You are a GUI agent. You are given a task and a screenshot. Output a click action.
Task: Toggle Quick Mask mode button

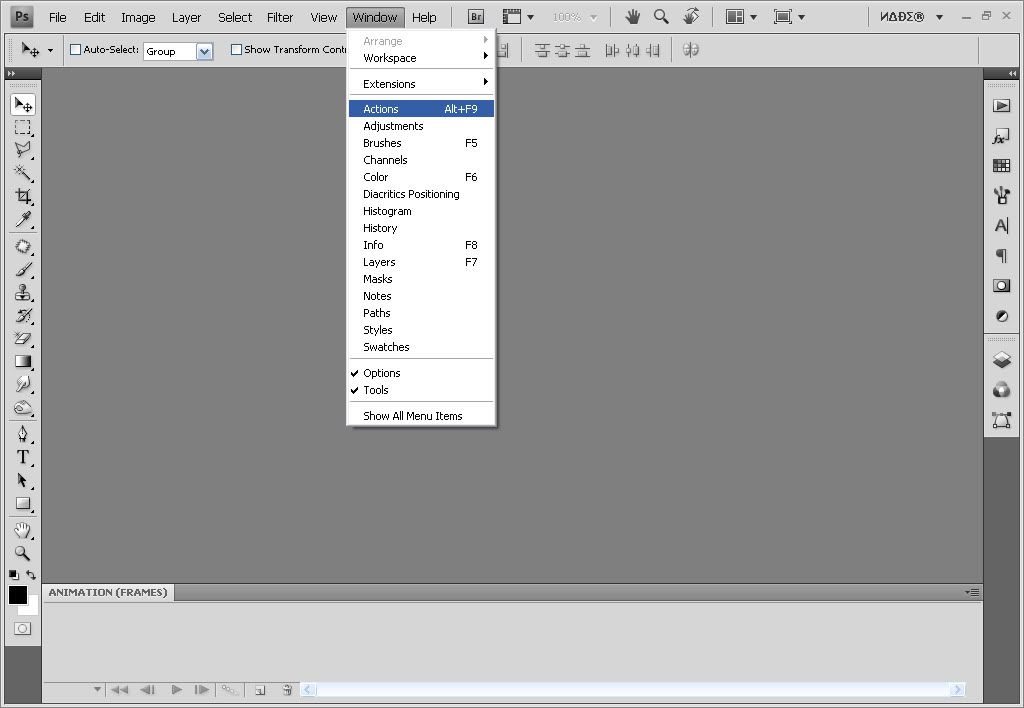point(22,629)
